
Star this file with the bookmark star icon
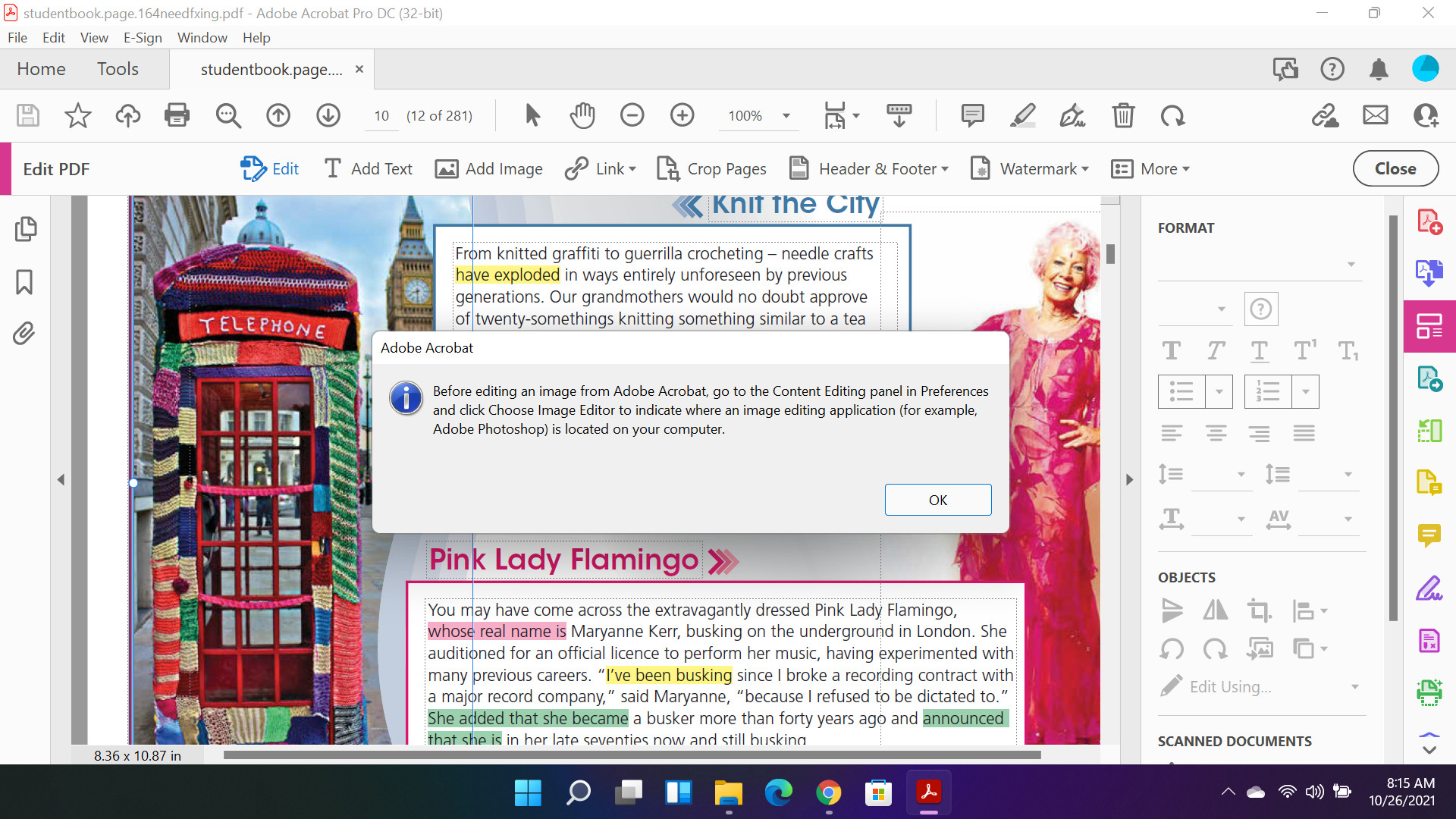click(77, 115)
